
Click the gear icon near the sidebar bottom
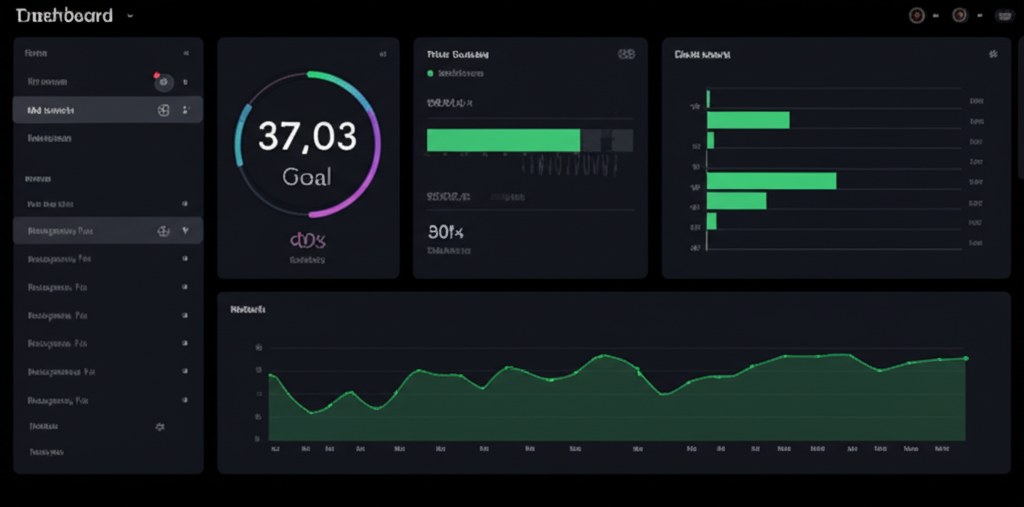pos(158,426)
